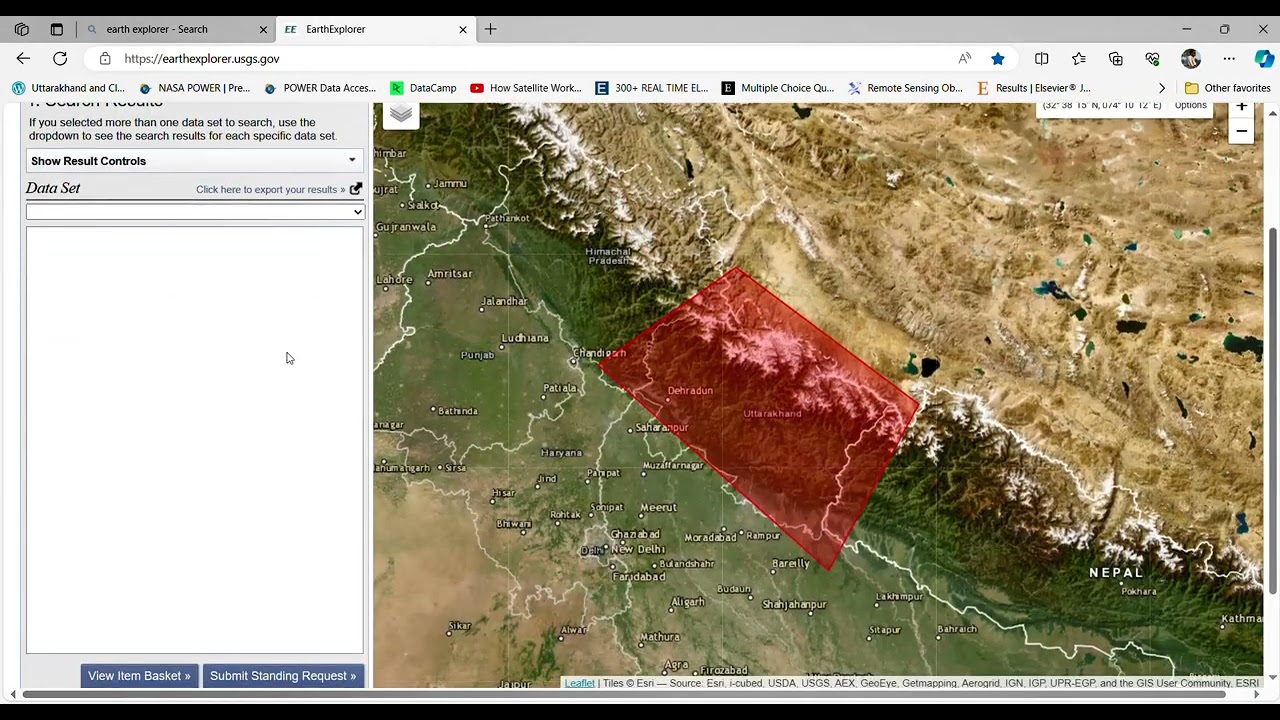
Task: Open the Collections icon
Action: pyautogui.click(x=1116, y=59)
